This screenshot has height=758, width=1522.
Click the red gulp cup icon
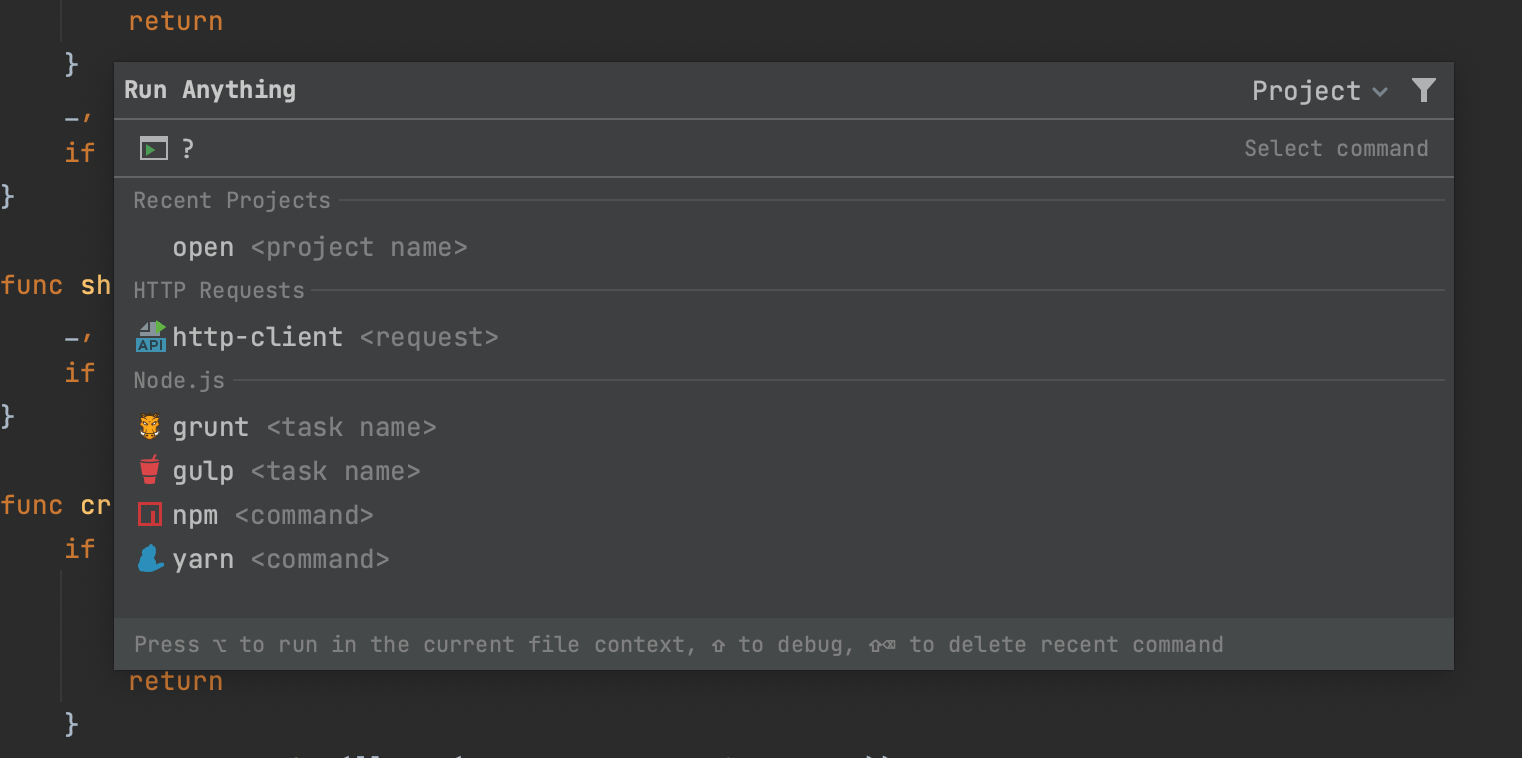pyautogui.click(x=150, y=471)
